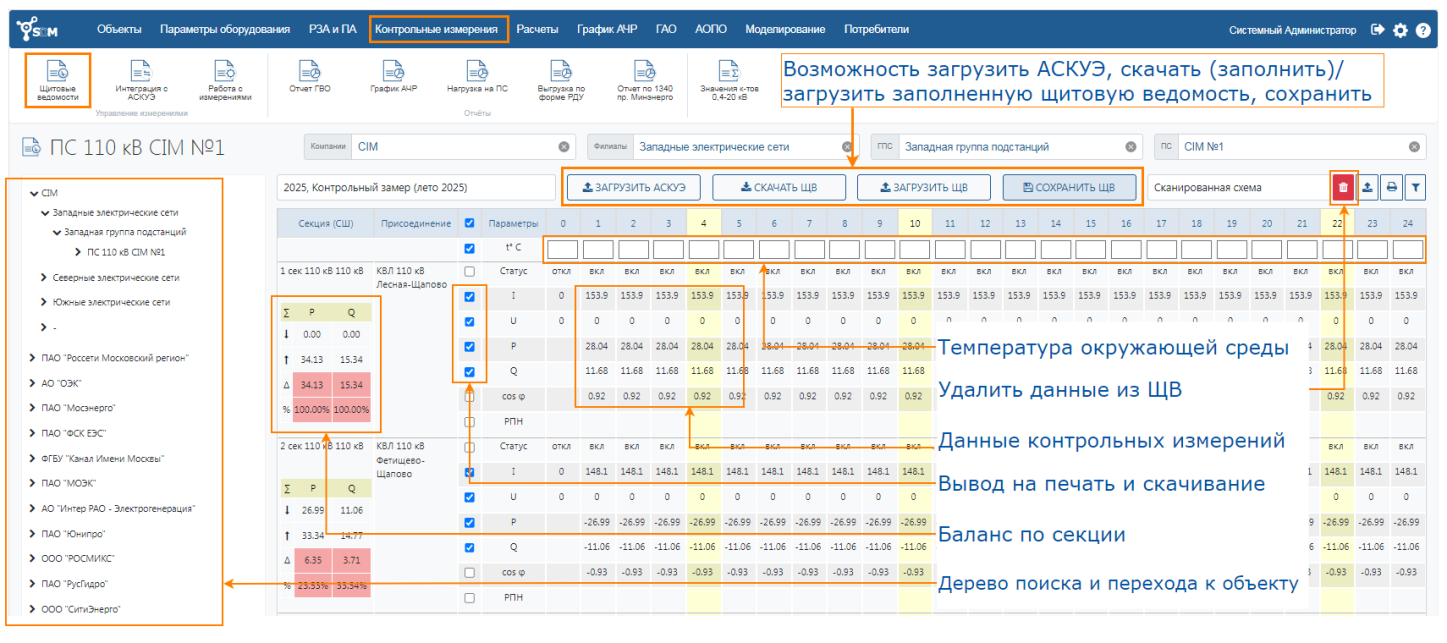Uncheck the header select-all checkbox

469,223
